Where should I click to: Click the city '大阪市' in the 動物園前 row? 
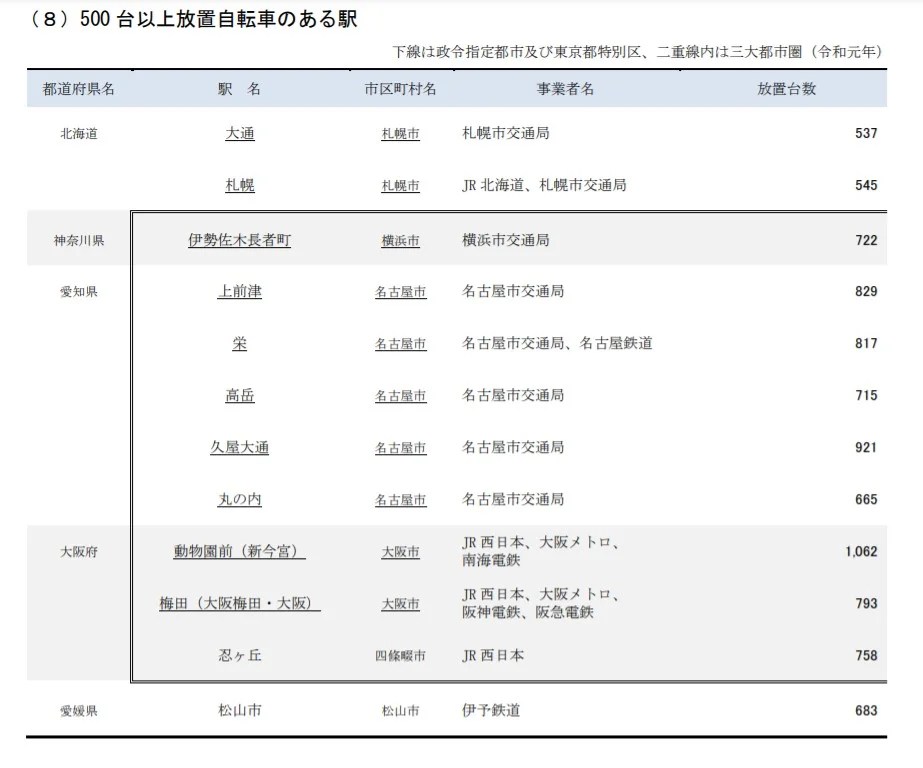(x=400, y=552)
